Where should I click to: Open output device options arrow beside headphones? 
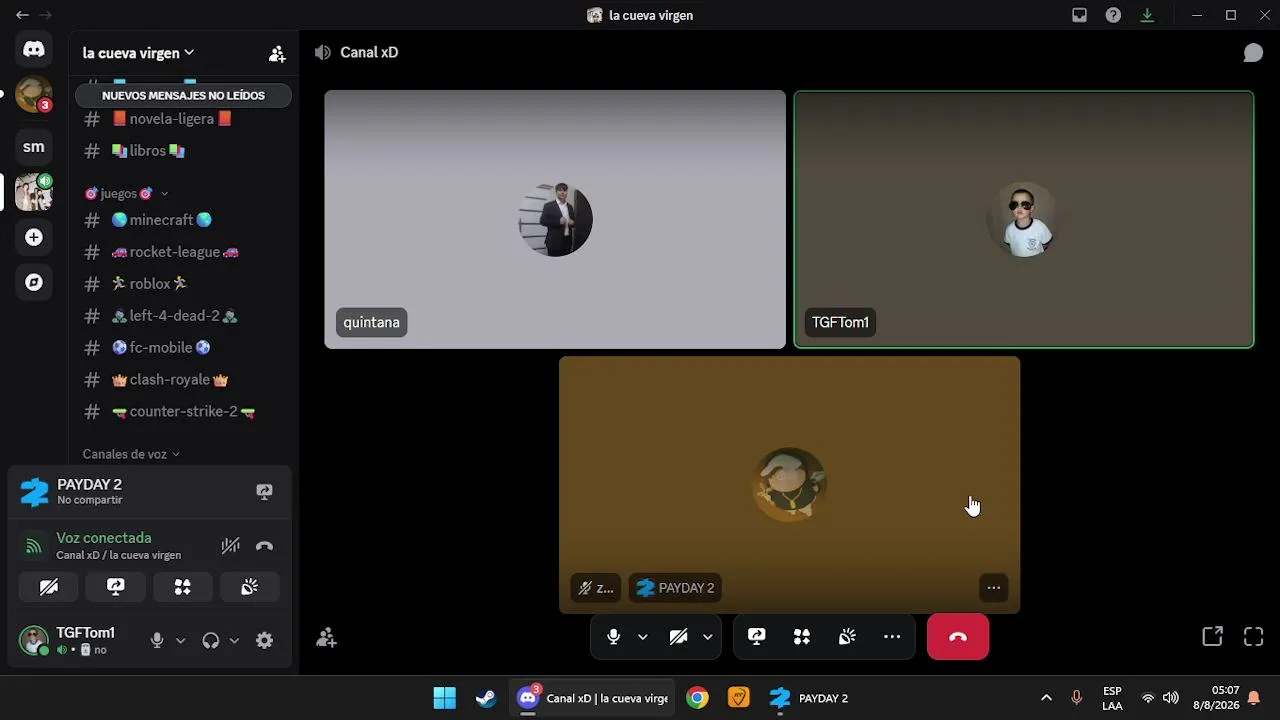(x=234, y=641)
